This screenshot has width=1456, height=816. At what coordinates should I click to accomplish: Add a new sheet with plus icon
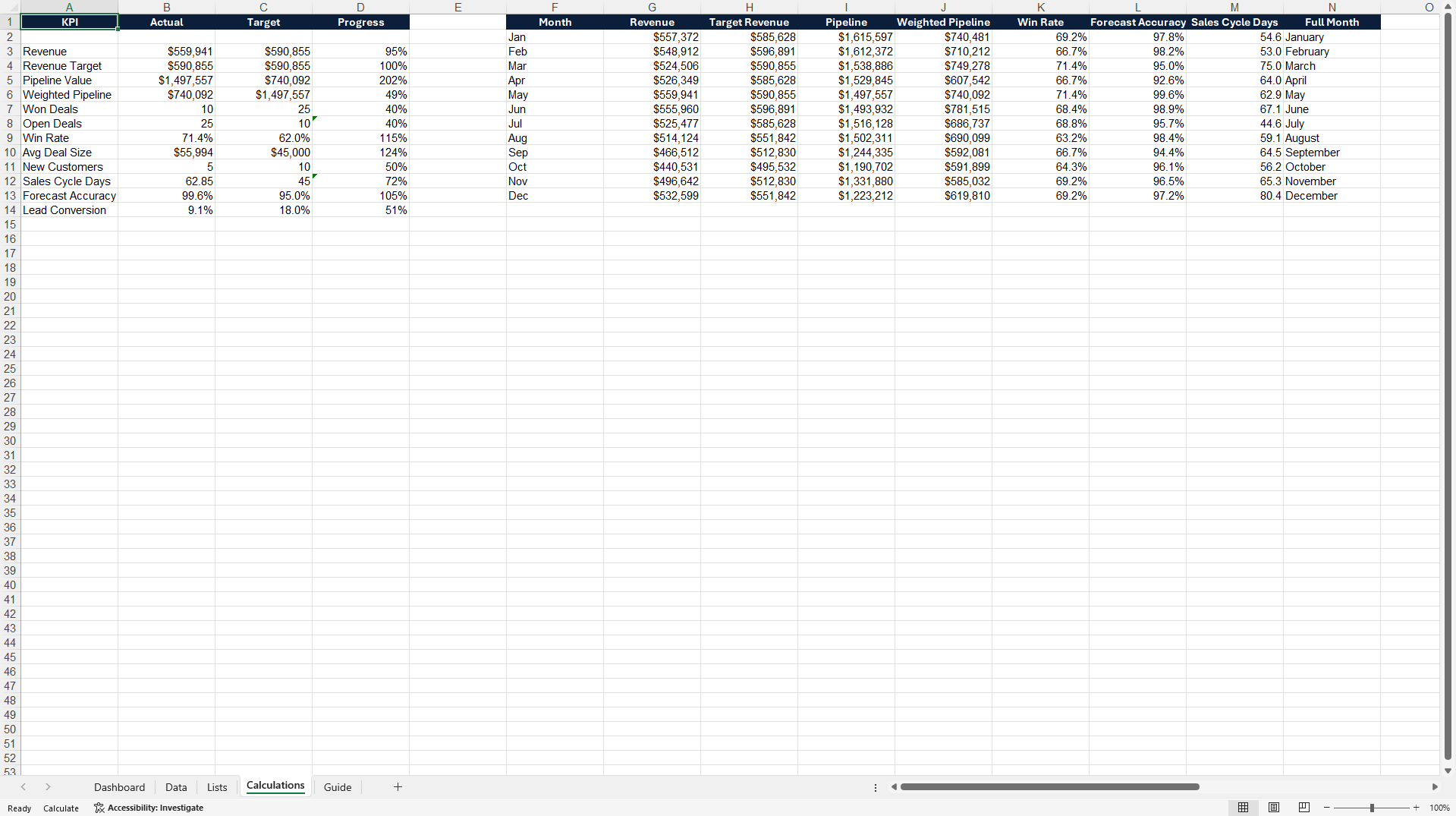pos(398,787)
